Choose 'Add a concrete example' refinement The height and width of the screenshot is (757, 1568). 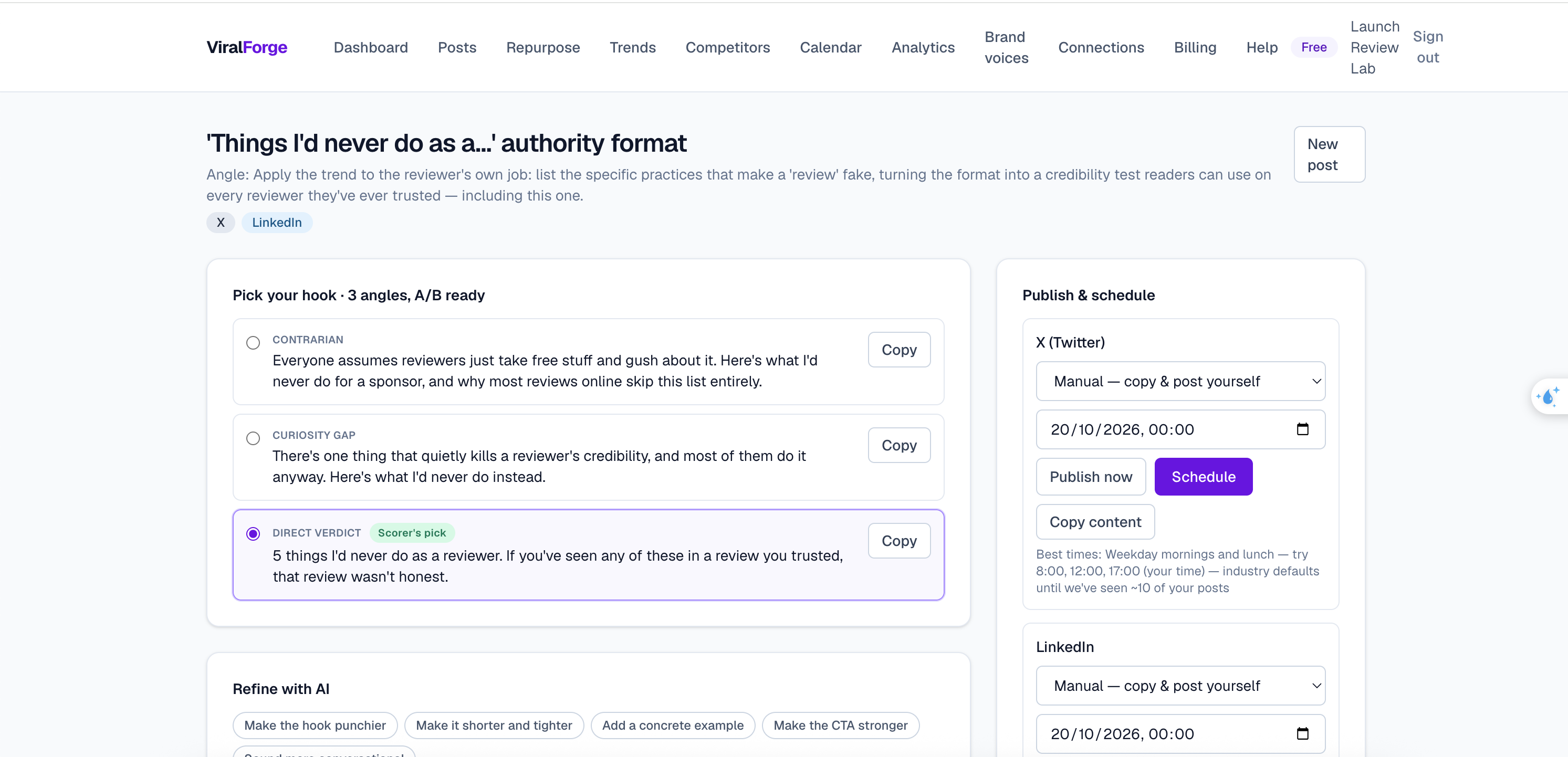click(x=673, y=725)
